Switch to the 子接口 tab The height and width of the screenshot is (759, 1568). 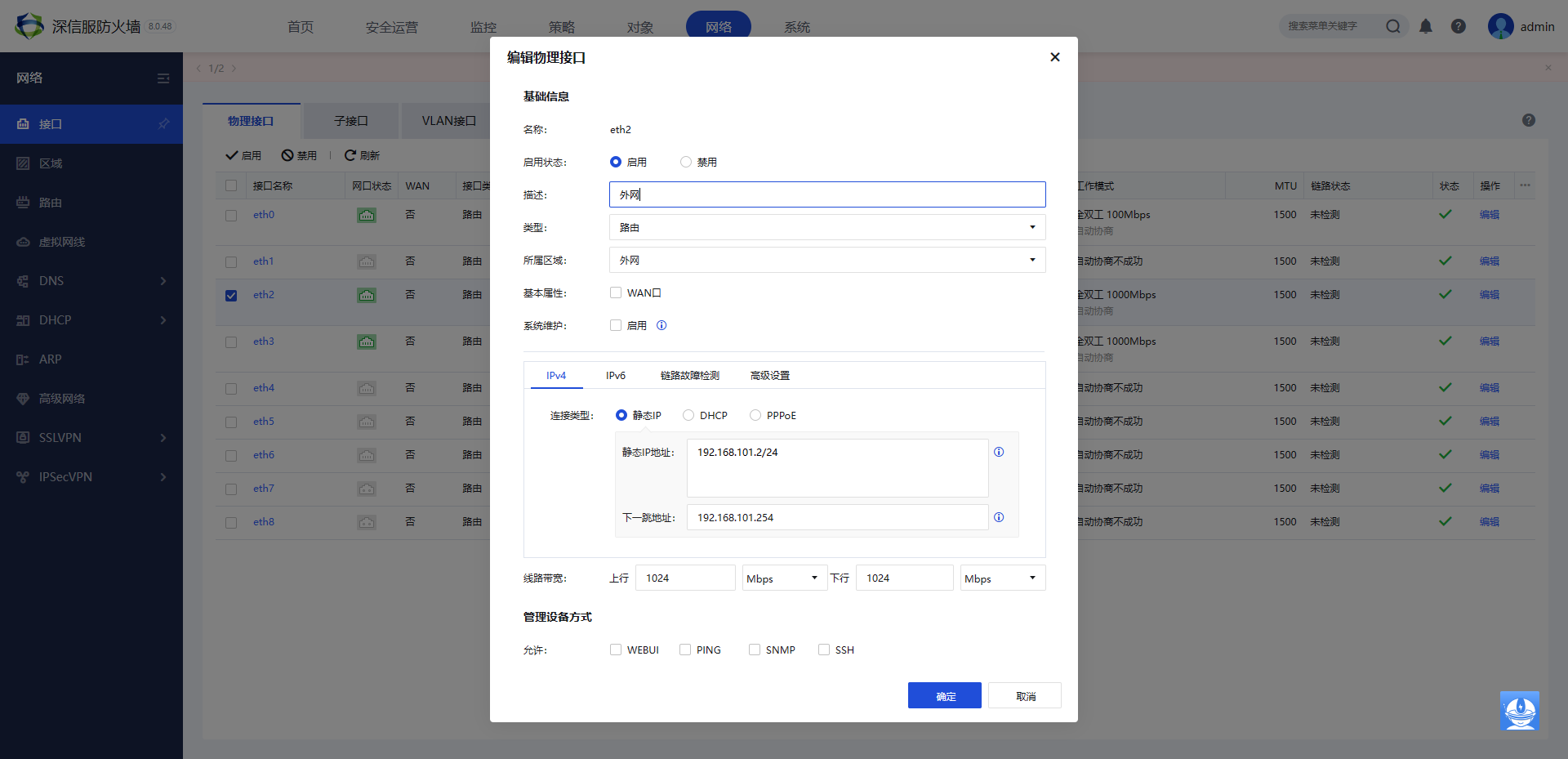pyautogui.click(x=351, y=121)
